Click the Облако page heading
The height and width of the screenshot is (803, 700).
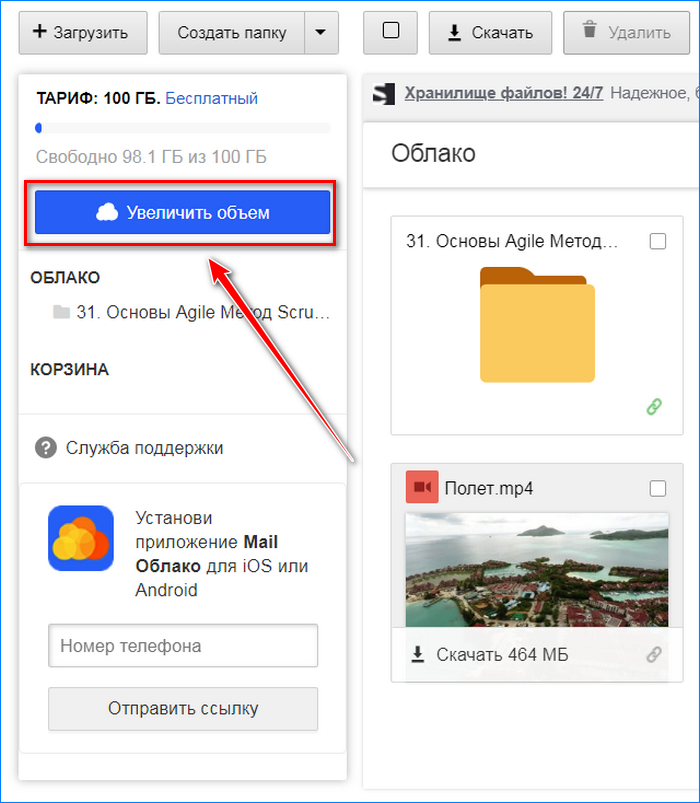(x=433, y=153)
